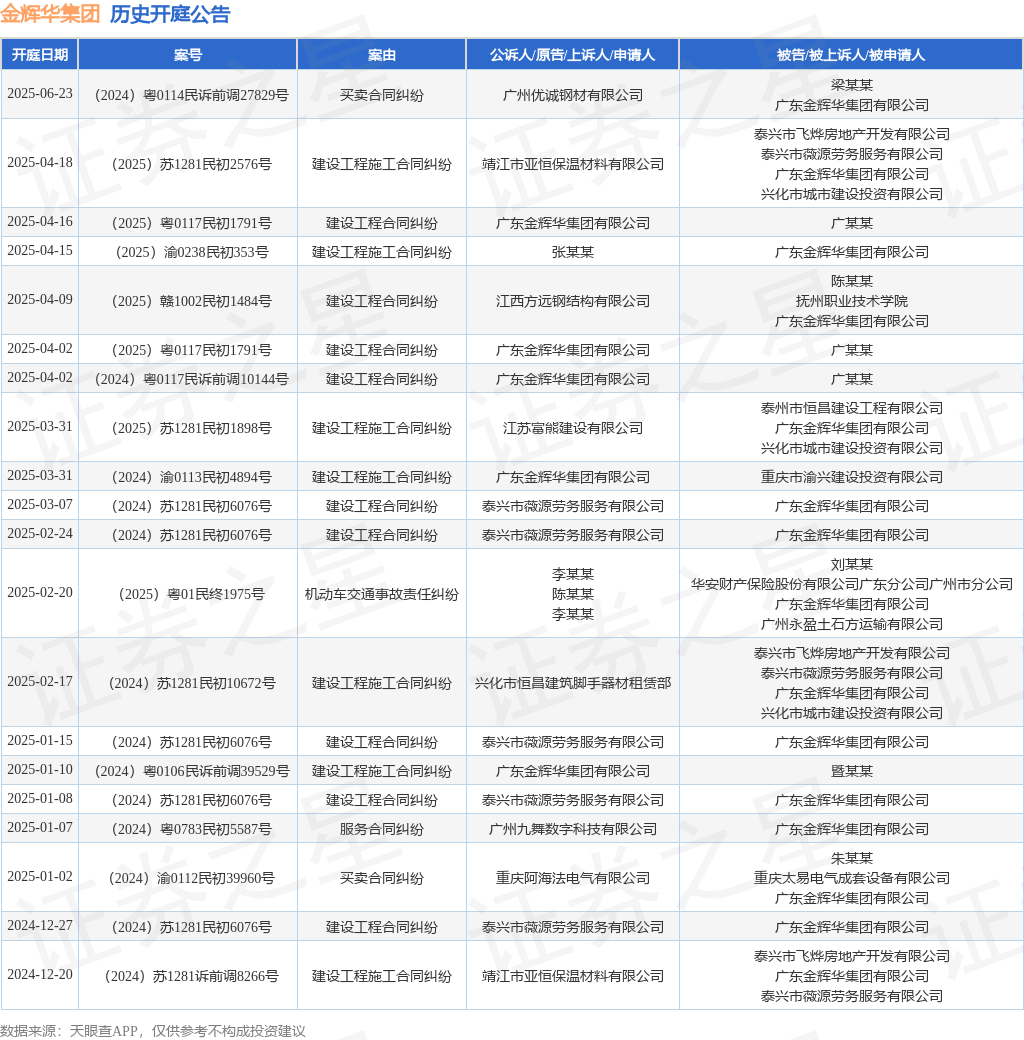Screen dimensions: 1024x1040
Task: Click case number 粤0117民诉前调10144号
Action: [x=191, y=379]
